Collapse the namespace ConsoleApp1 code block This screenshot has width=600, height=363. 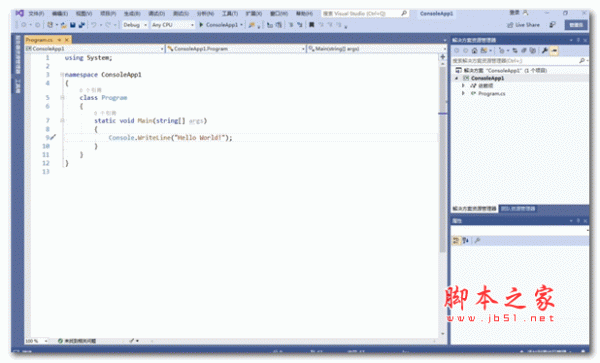(62, 75)
